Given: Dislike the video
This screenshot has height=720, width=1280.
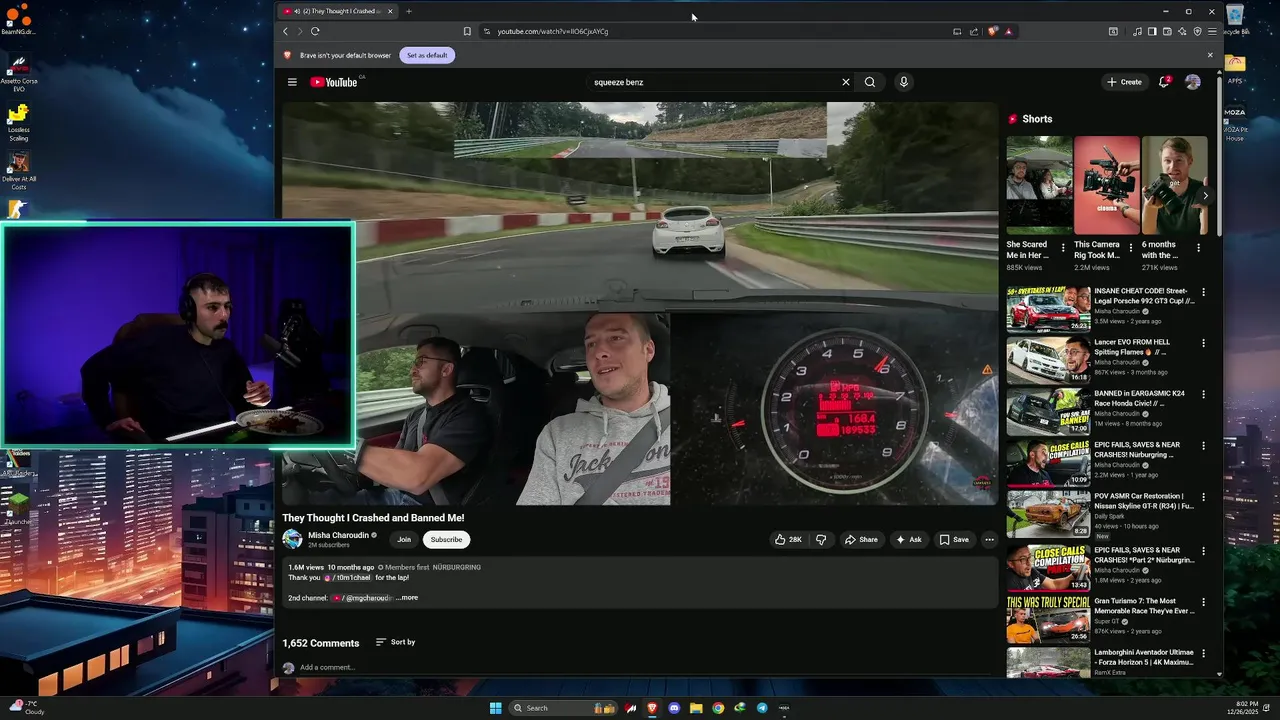Looking at the screenshot, I should 821,539.
